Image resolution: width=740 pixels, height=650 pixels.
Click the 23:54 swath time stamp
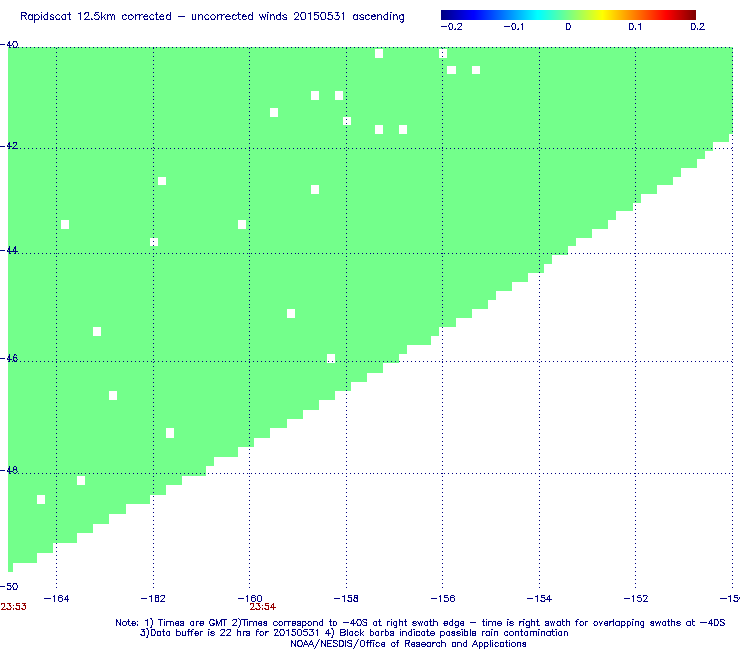coord(263,607)
